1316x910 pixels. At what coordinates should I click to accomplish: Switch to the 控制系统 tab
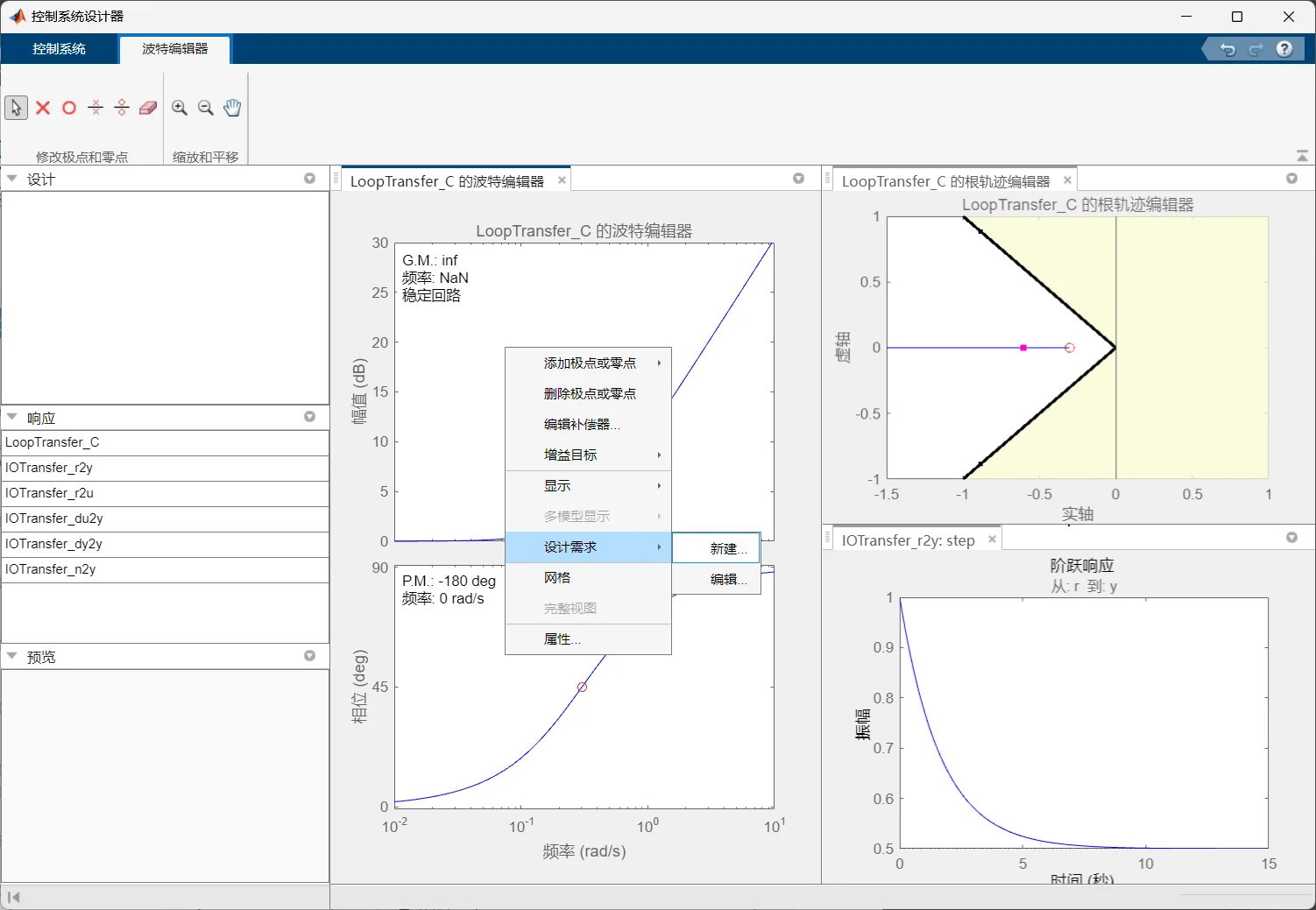point(59,49)
